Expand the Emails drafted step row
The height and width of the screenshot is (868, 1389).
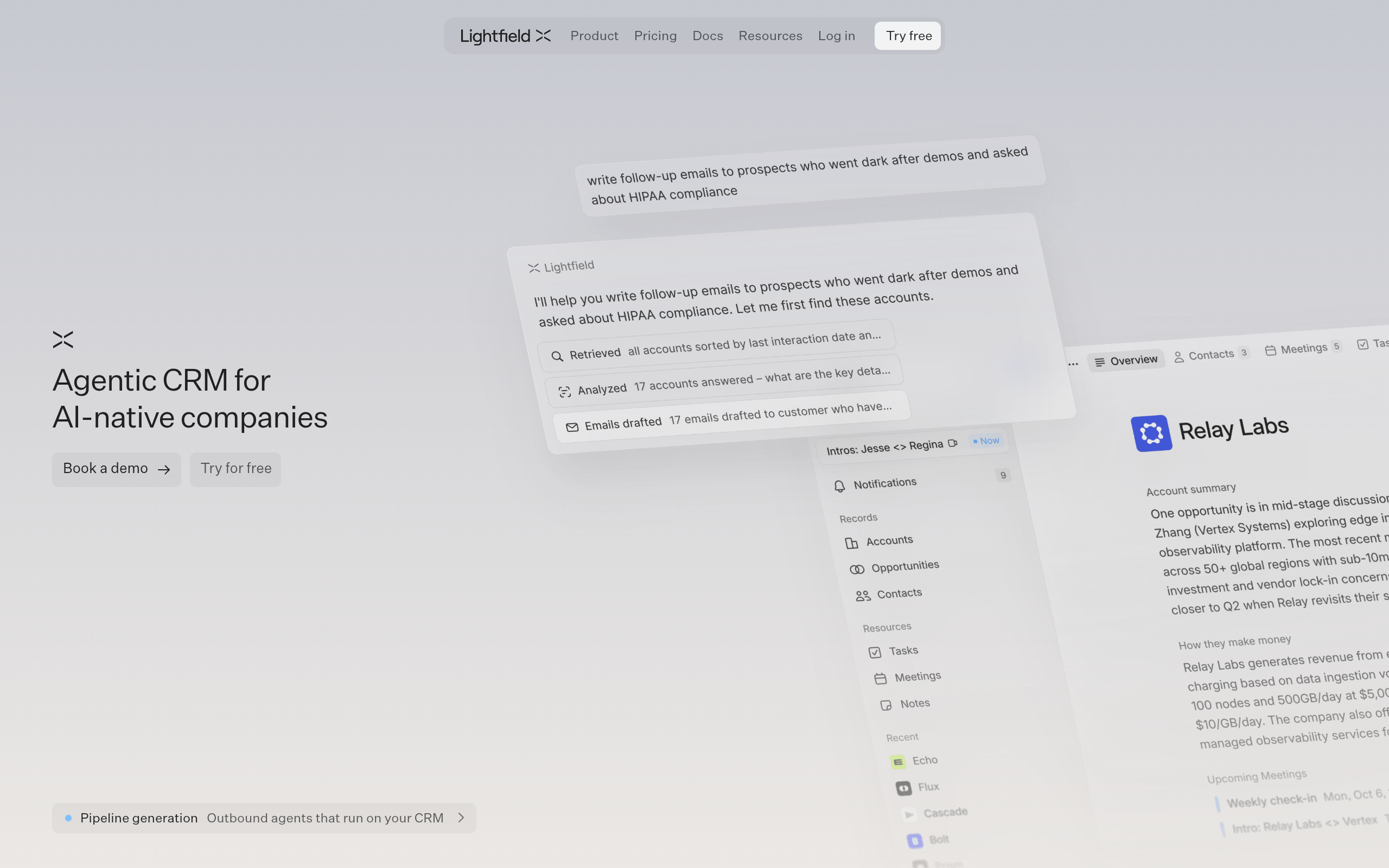click(731, 417)
